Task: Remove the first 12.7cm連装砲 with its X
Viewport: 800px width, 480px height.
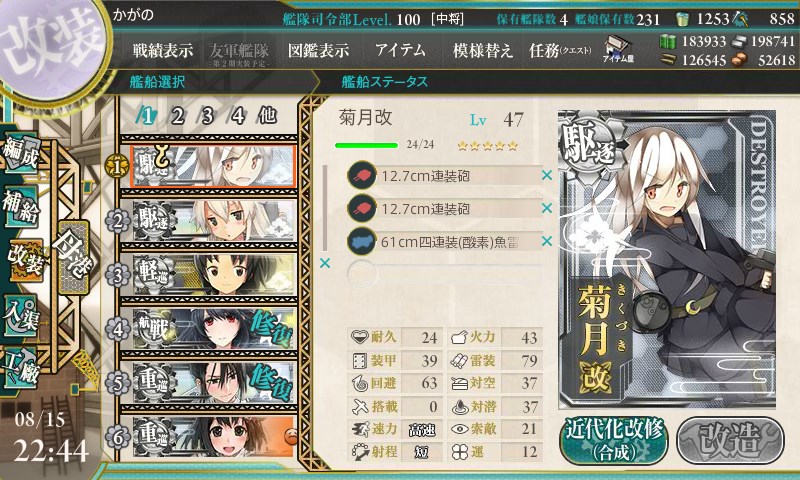Action: tap(547, 175)
